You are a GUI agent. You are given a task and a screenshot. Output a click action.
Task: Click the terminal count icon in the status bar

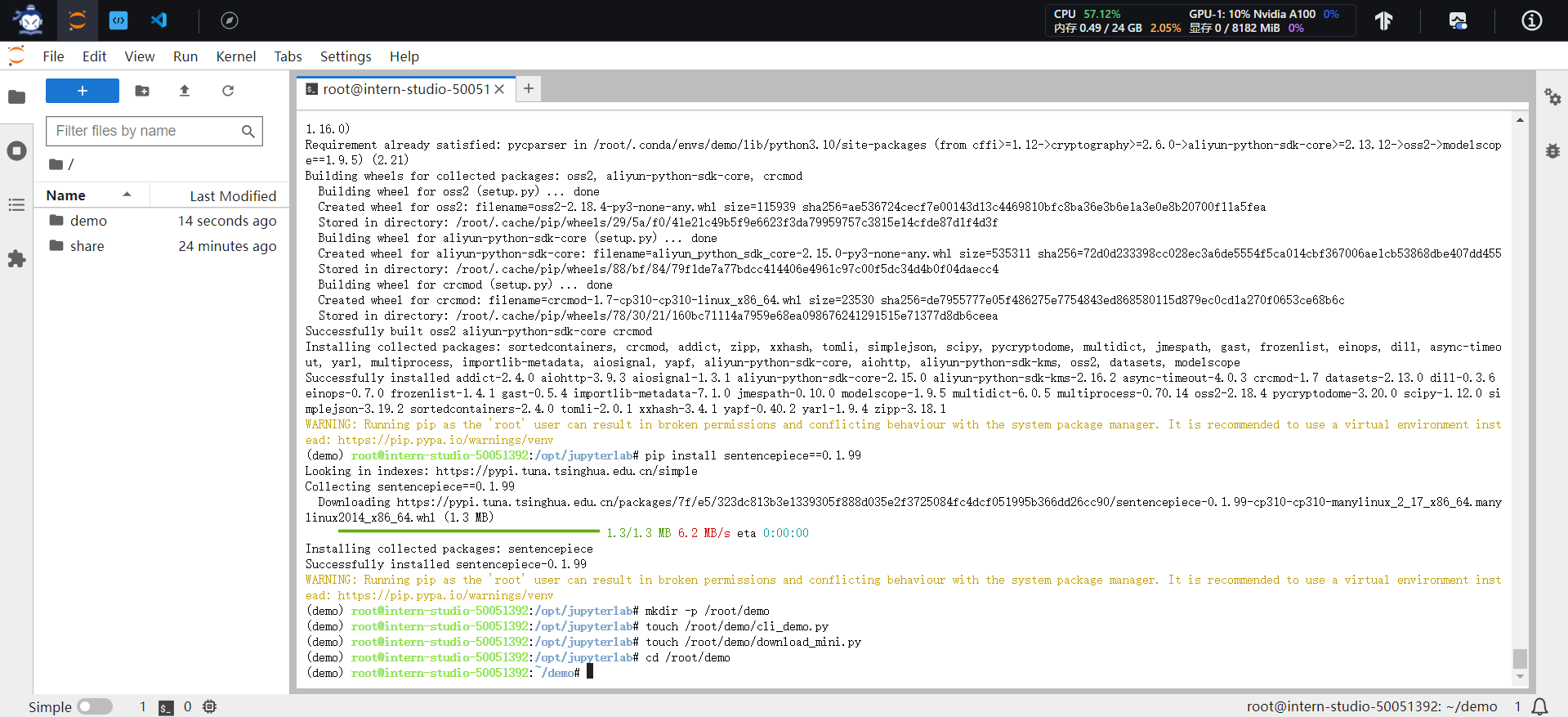pos(166,707)
